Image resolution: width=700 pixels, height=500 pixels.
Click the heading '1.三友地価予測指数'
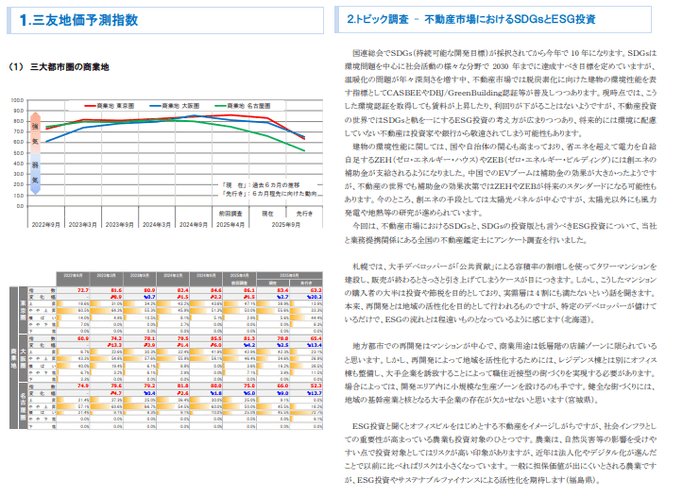[79, 20]
